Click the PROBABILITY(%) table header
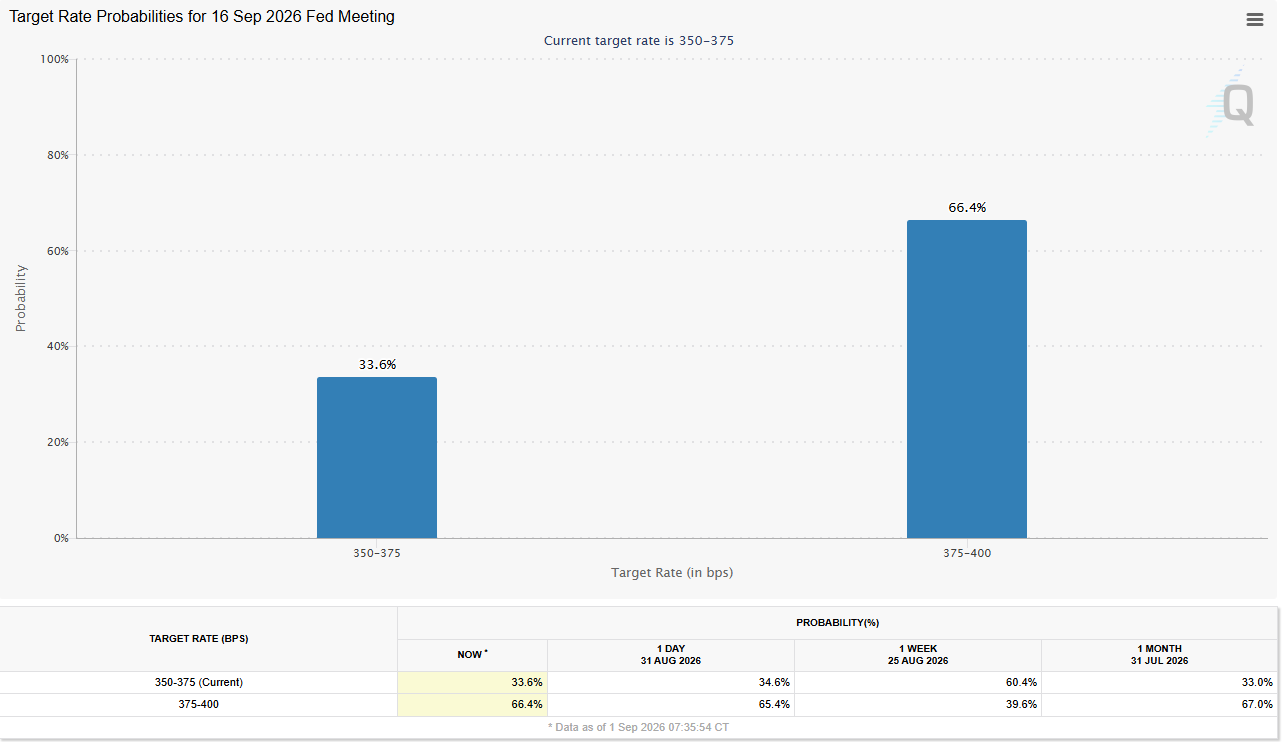 [838, 622]
